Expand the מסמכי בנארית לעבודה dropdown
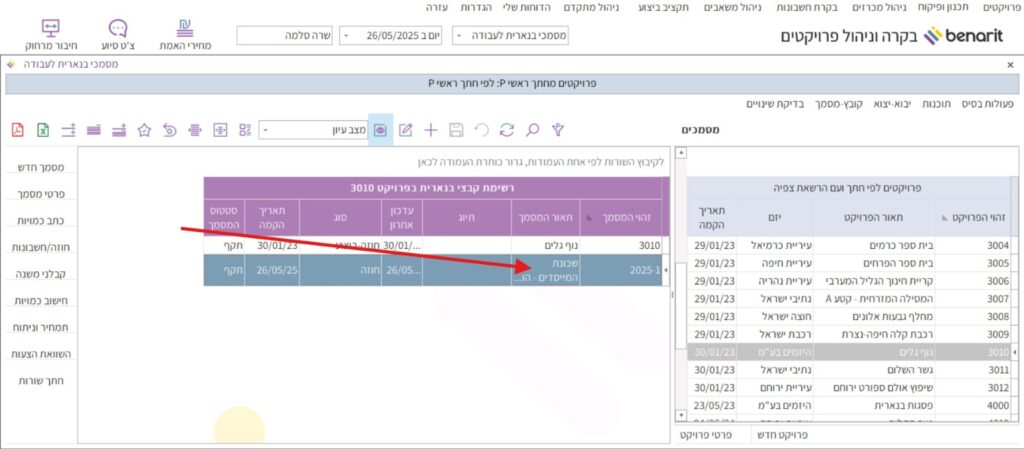The image size is (1024, 449). 459,36
